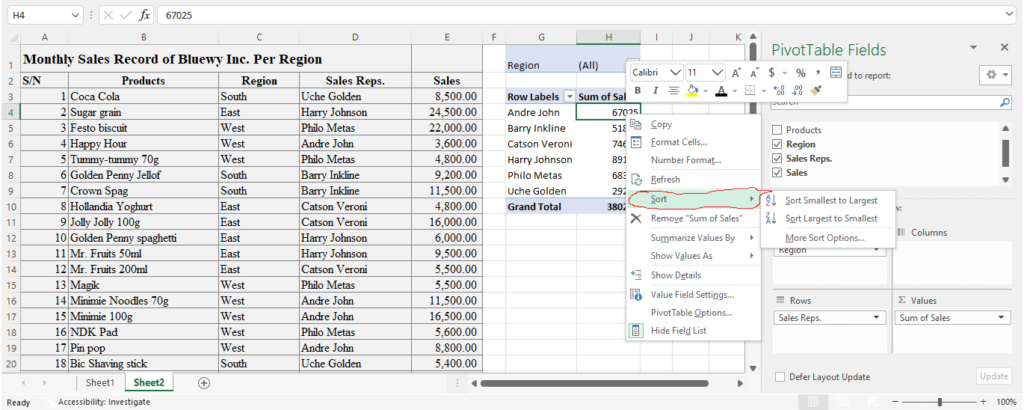Click search magnifier in PivotTable Fields
This screenshot has width=1024, height=410.
[x=1004, y=102]
